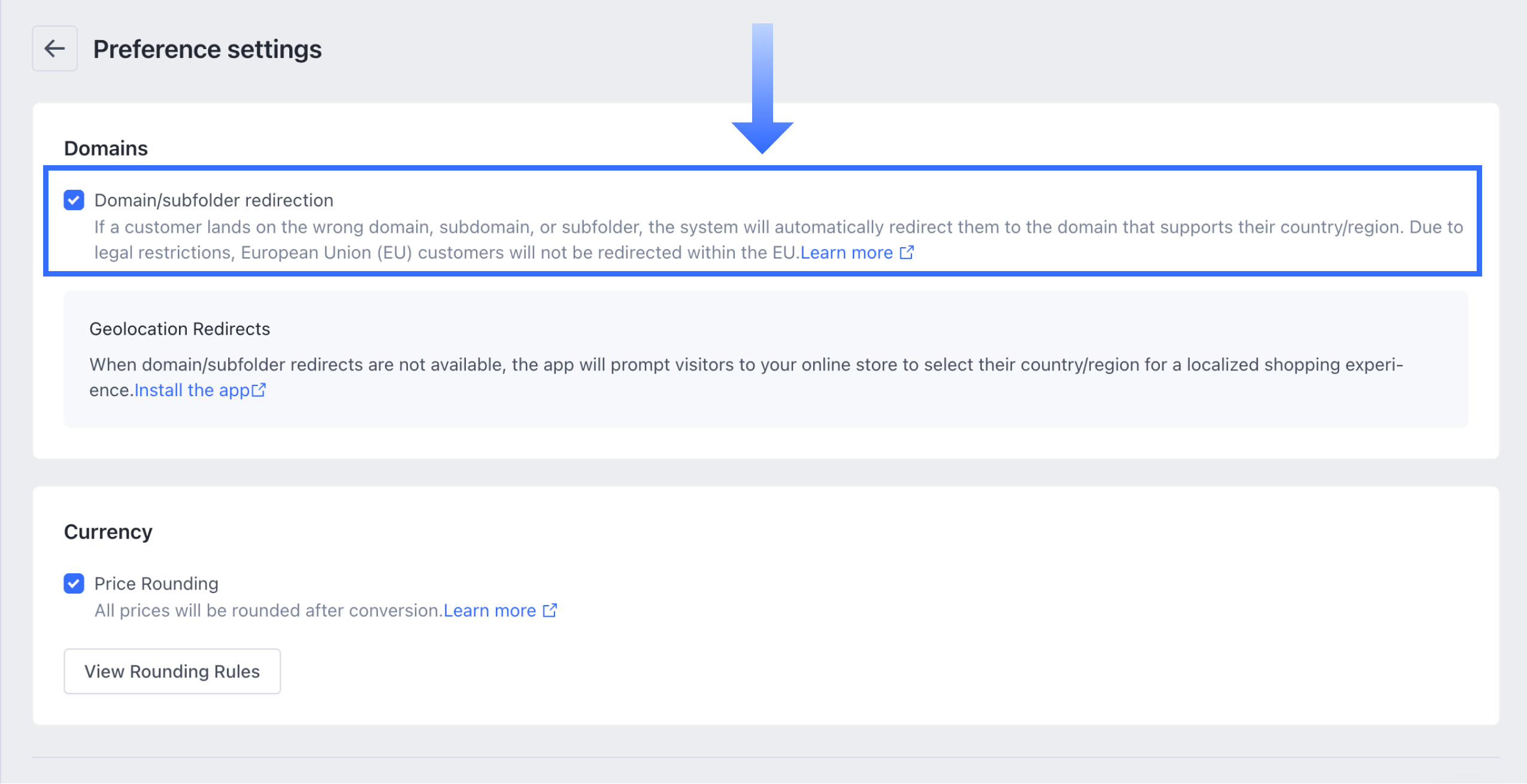Uncheck the Domain/subfolder redirection checkbox
1527x784 pixels.
(74, 200)
